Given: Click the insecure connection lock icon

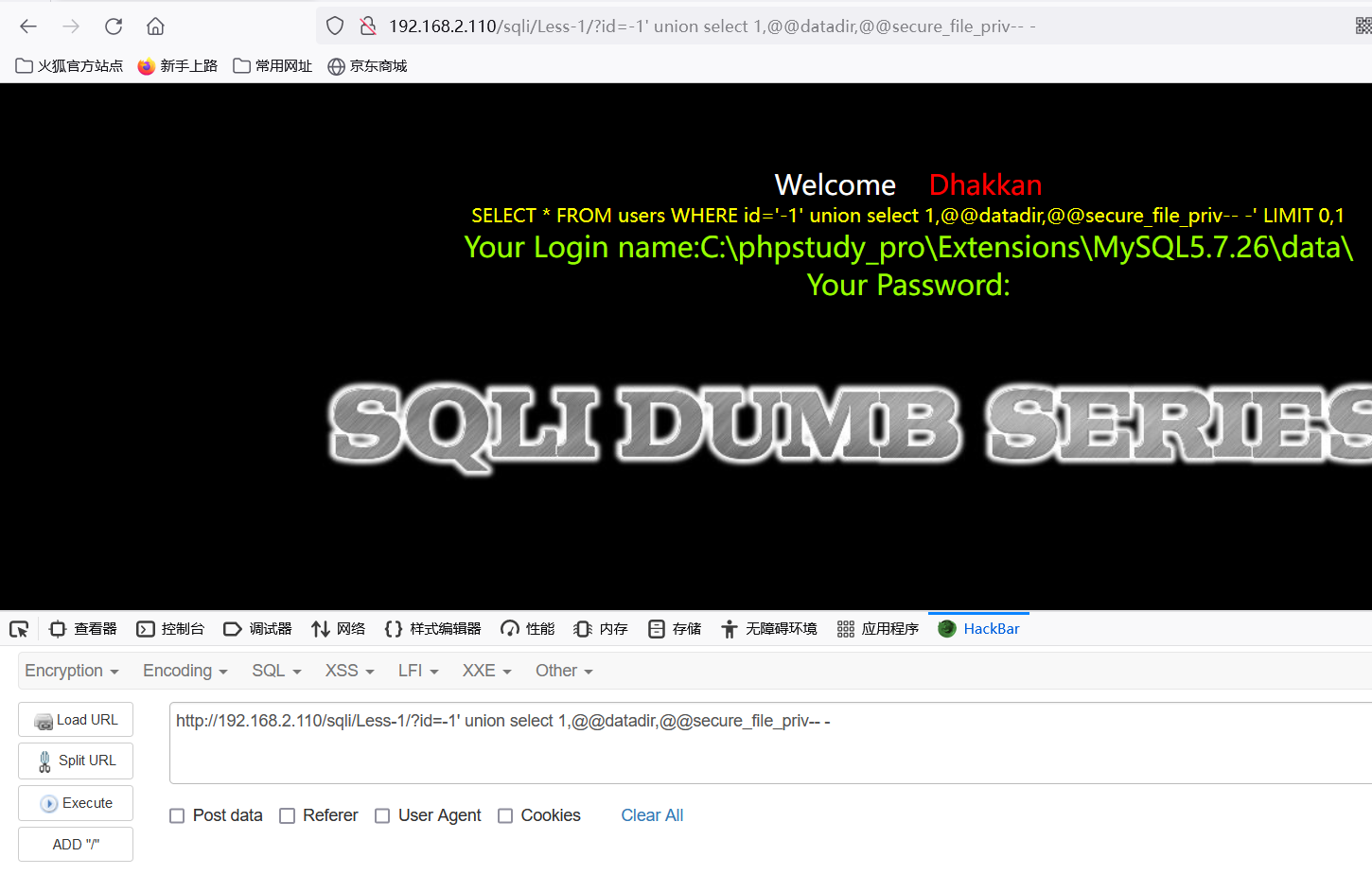Looking at the screenshot, I should [368, 26].
